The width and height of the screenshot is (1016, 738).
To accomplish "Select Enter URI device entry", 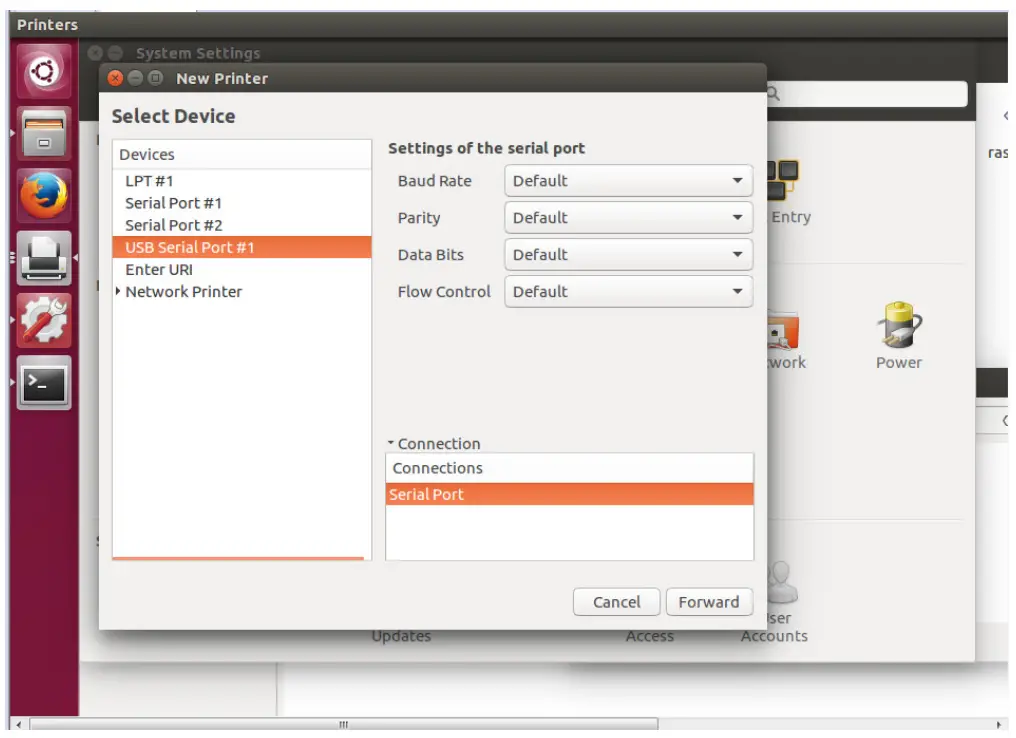I will [x=242, y=270].
